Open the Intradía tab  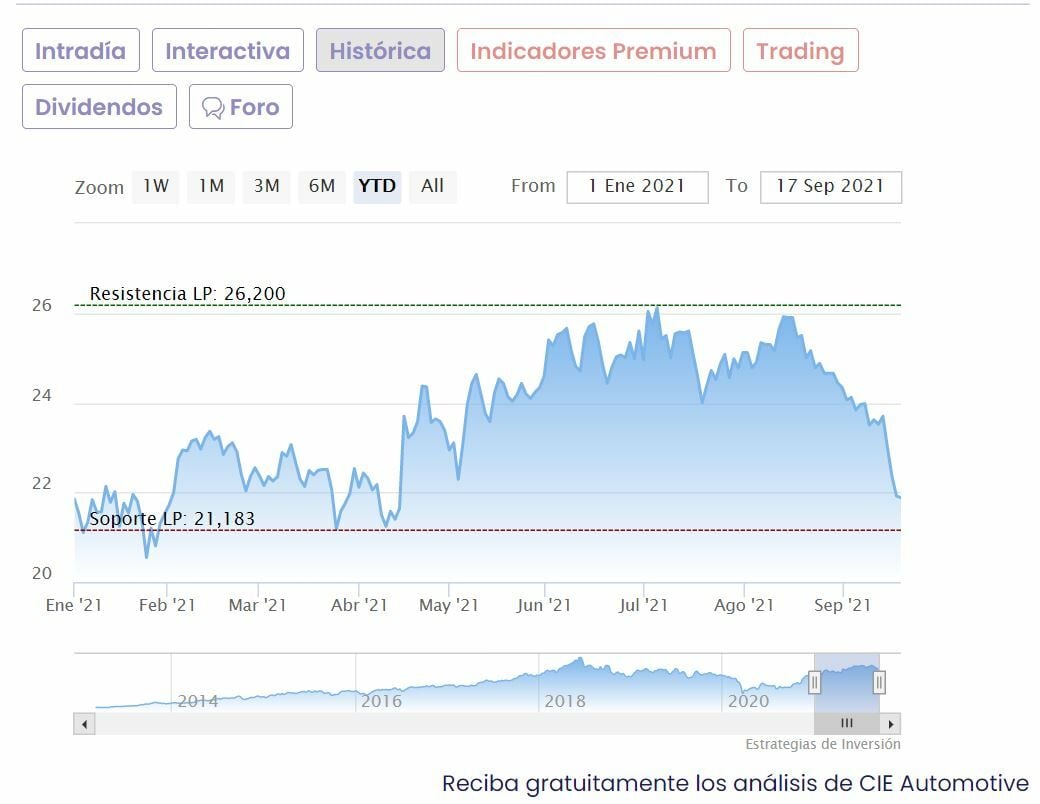81,51
